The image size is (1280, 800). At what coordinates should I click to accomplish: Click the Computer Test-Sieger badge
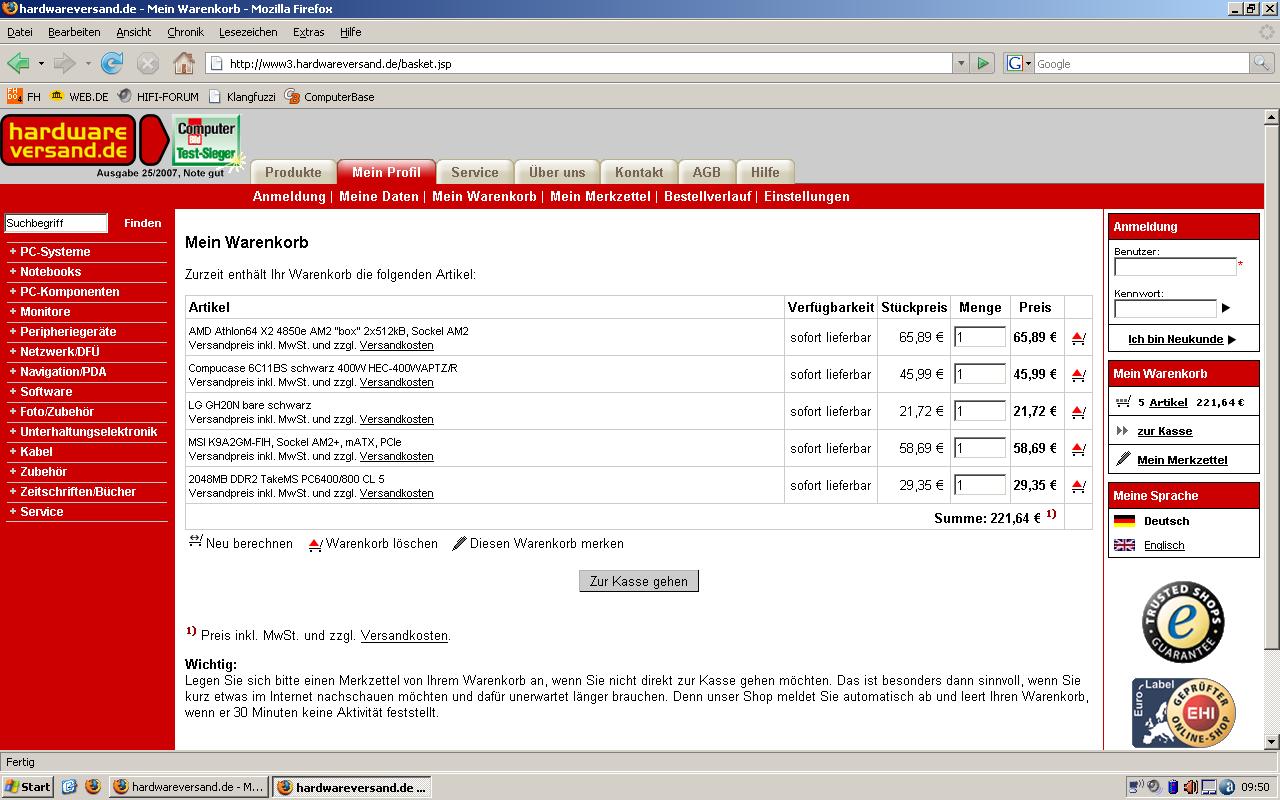[x=206, y=141]
